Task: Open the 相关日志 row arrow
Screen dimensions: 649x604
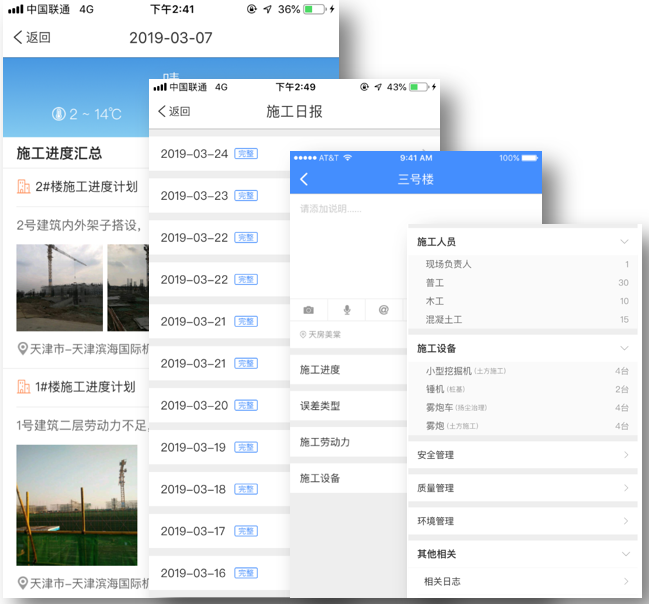Action: pyautogui.click(x=626, y=581)
